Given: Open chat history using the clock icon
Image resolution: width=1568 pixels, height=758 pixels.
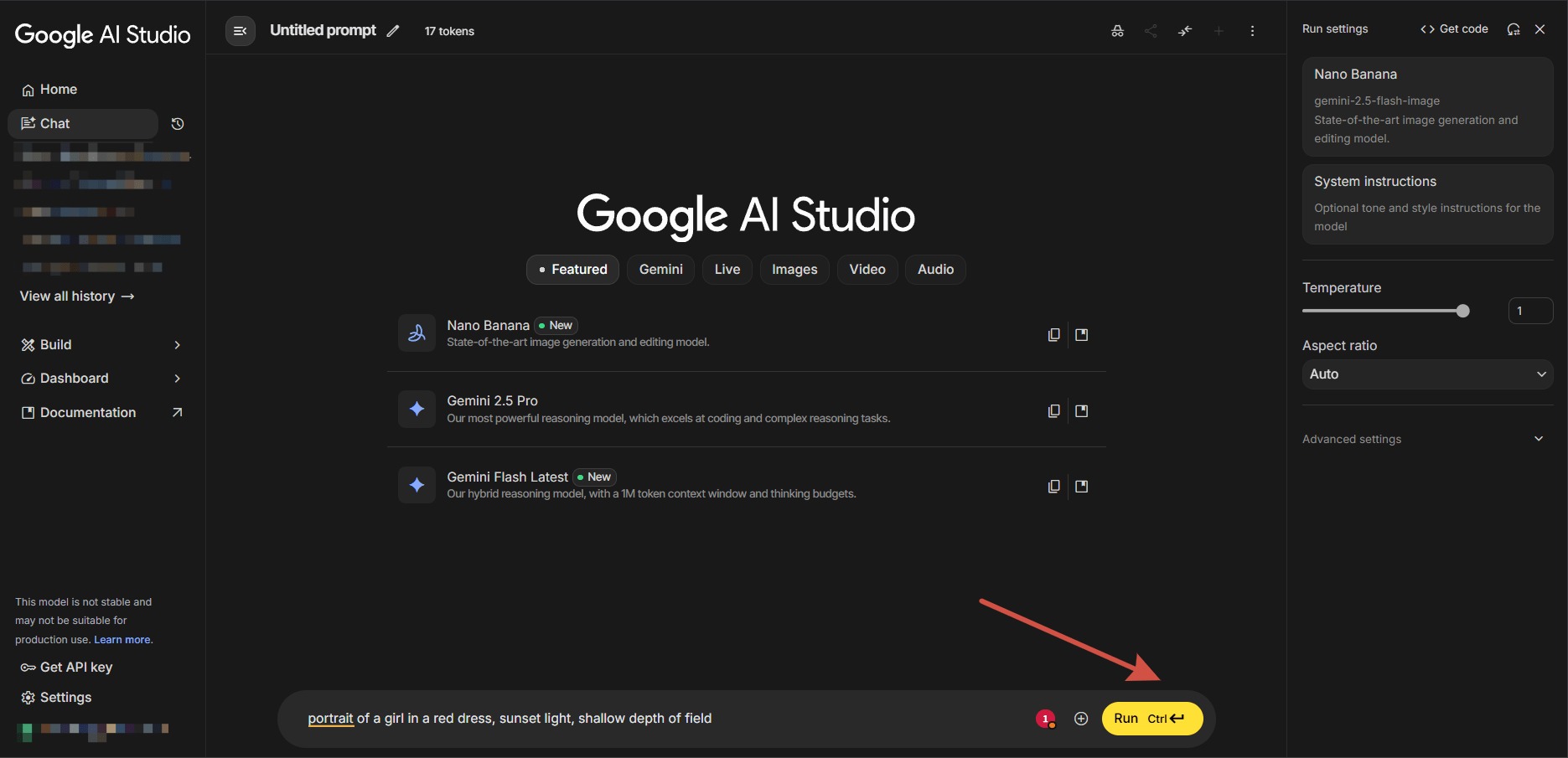Looking at the screenshot, I should [178, 124].
